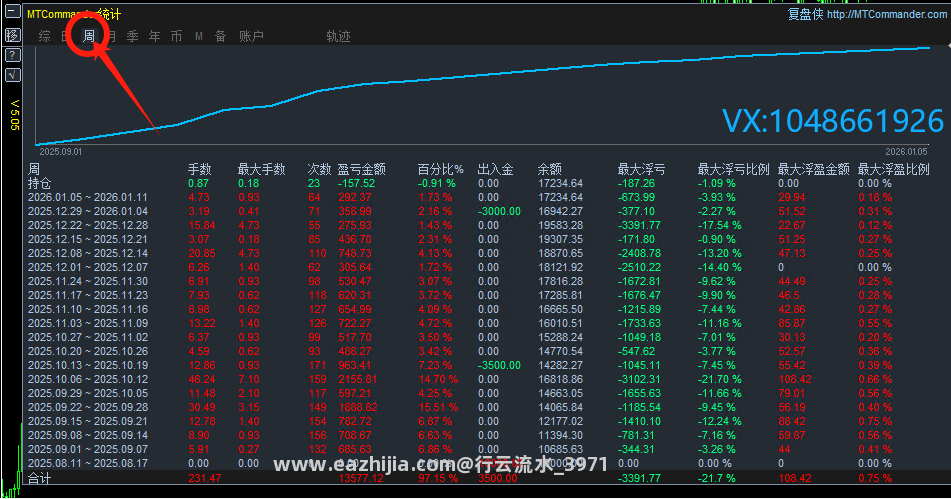The width and height of the screenshot is (951, 499).
Task: Switch to the 账户 account tab
Action: click(251, 36)
